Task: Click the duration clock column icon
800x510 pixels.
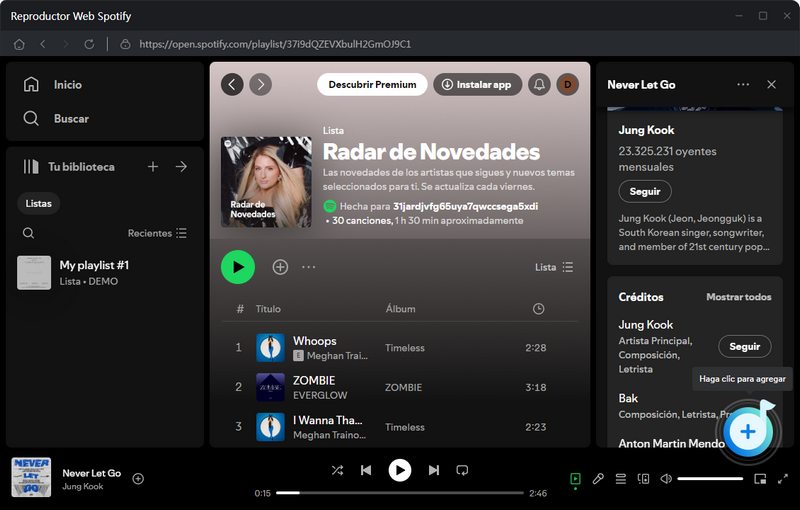Action: point(538,309)
